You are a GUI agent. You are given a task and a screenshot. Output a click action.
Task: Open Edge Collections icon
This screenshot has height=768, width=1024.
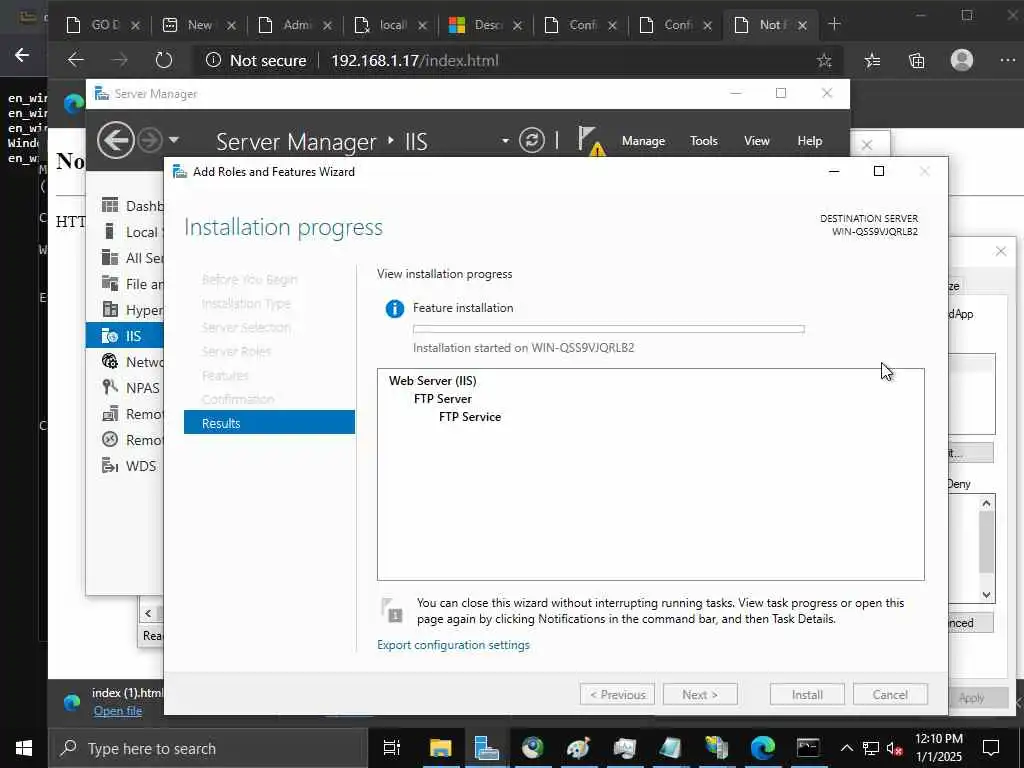tap(917, 60)
